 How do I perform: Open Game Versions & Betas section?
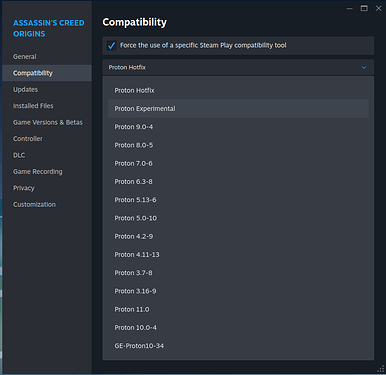click(47, 122)
